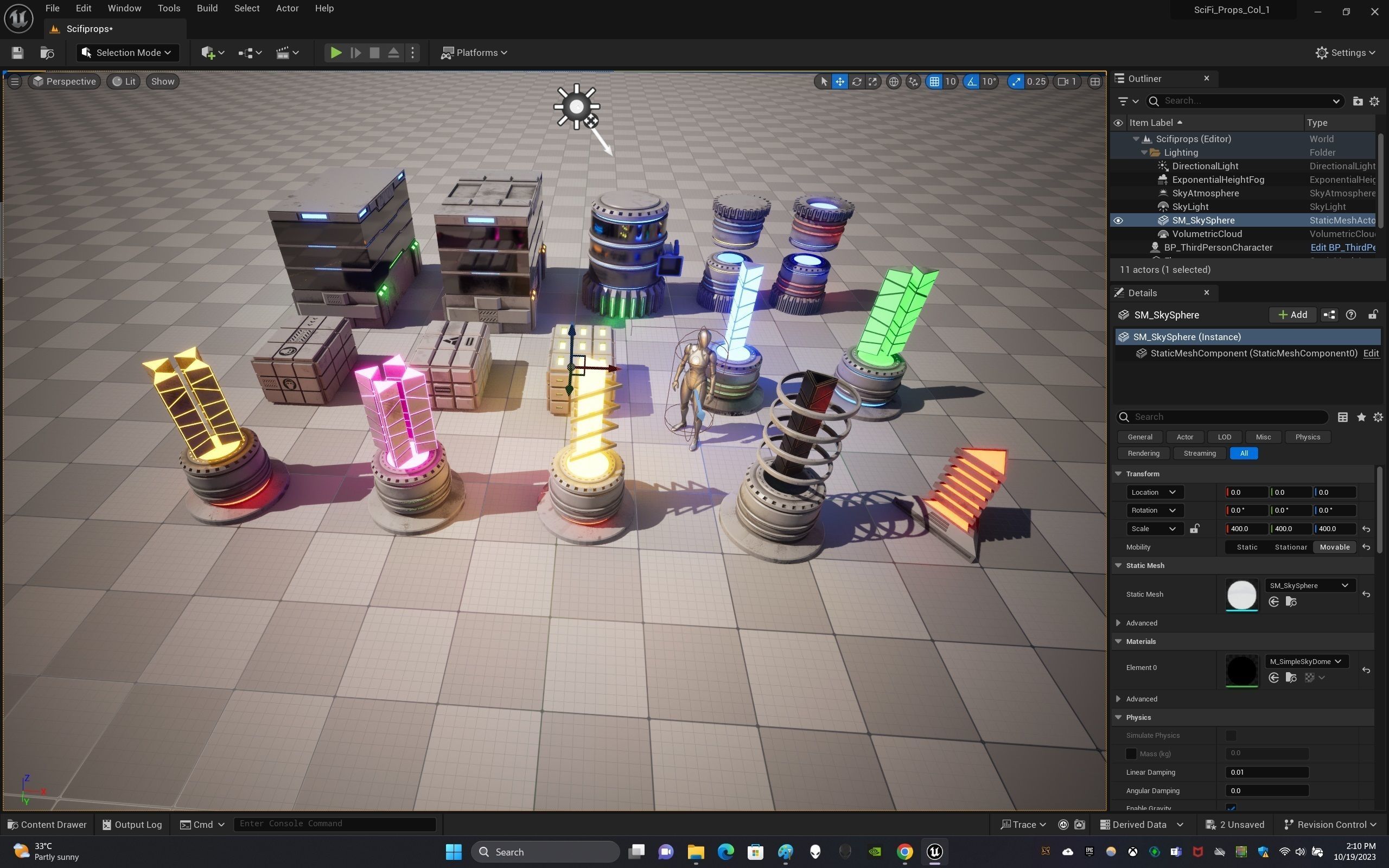Click the Play in editor button

[x=336, y=53]
